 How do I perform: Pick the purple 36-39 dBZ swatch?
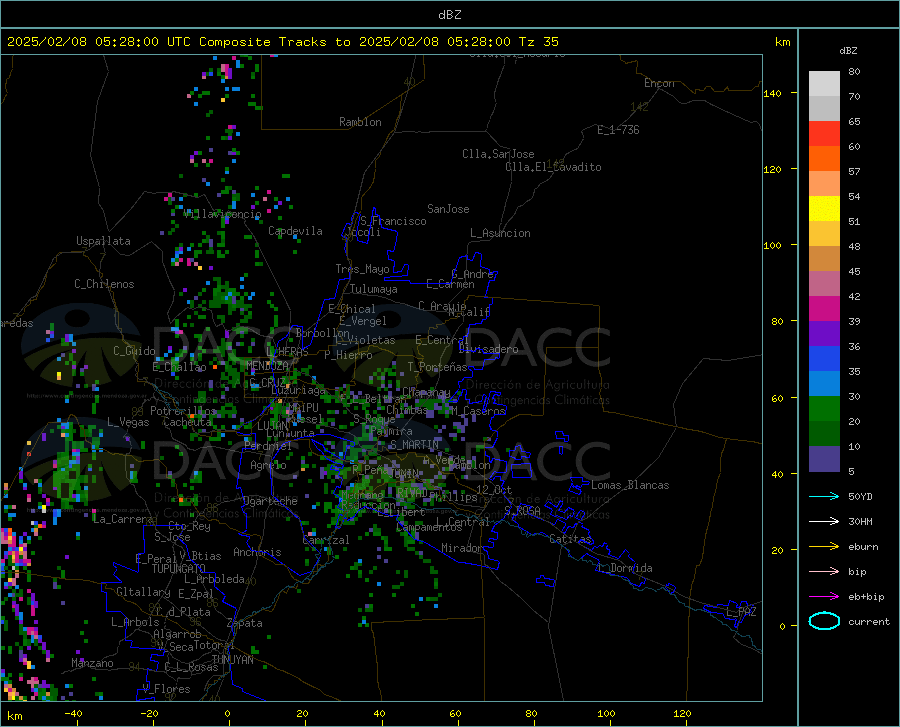[824, 333]
